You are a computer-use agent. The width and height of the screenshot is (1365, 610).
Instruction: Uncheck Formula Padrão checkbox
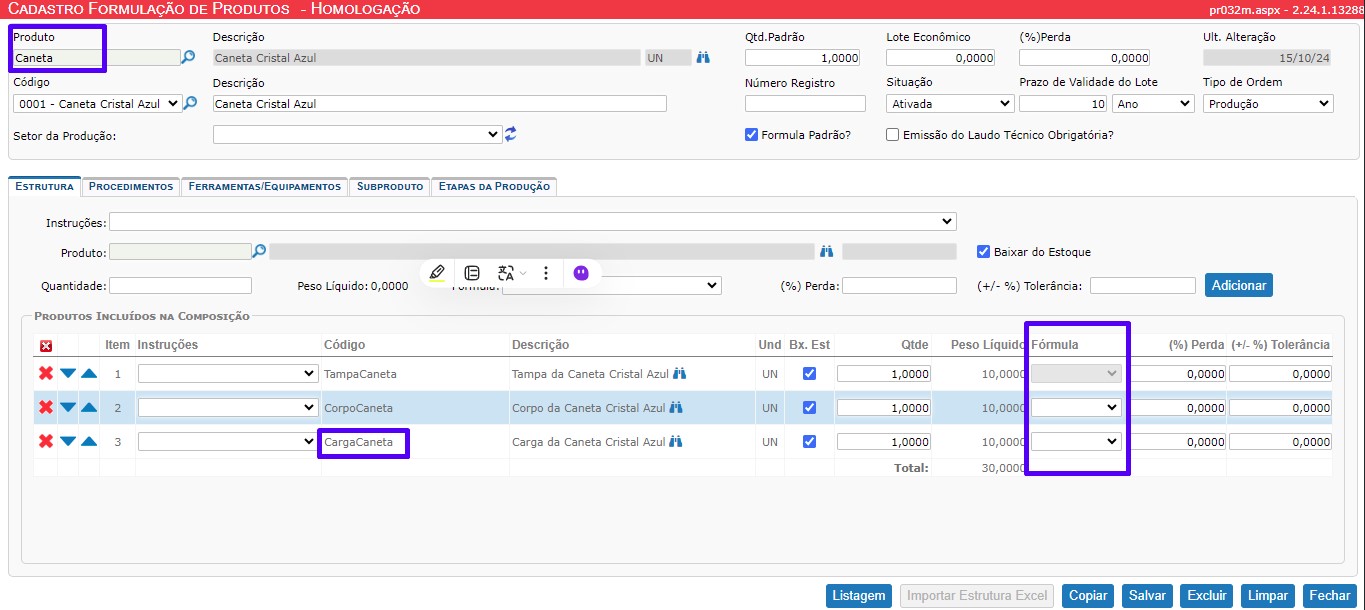coord(752,135)
